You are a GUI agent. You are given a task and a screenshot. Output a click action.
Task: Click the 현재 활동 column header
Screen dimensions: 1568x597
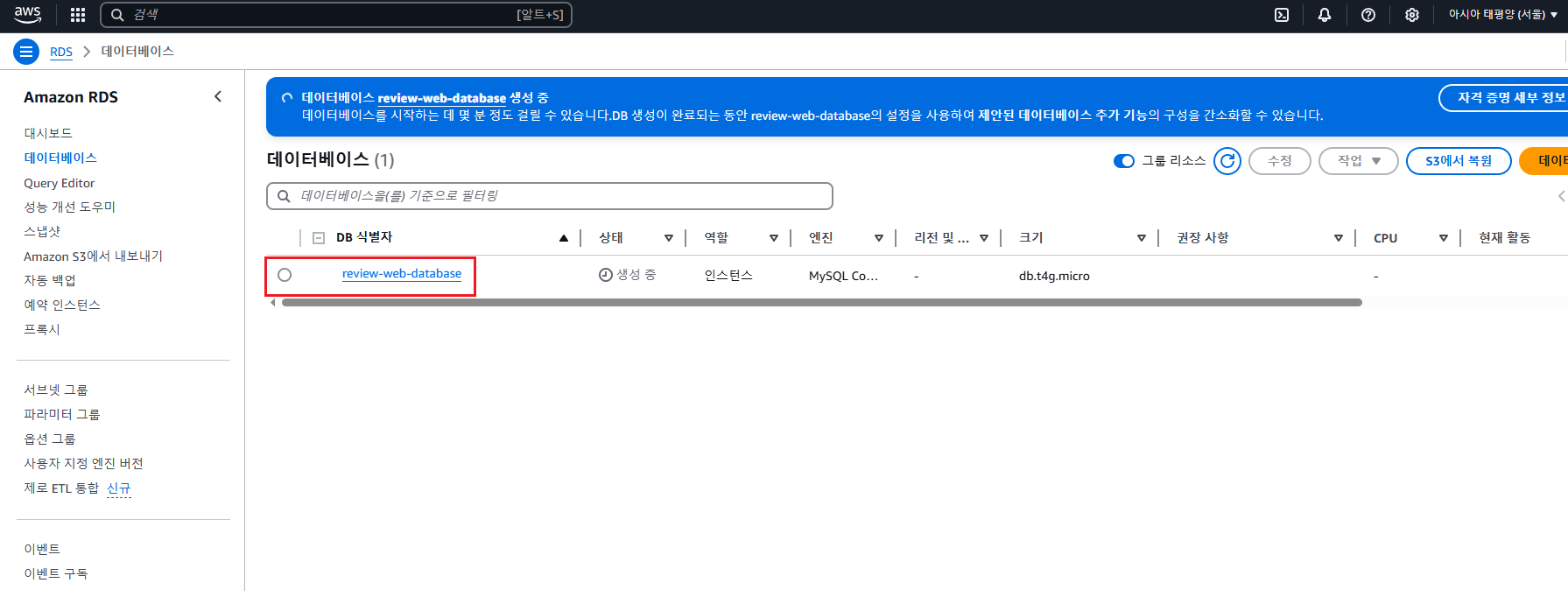coord(1504,238)
